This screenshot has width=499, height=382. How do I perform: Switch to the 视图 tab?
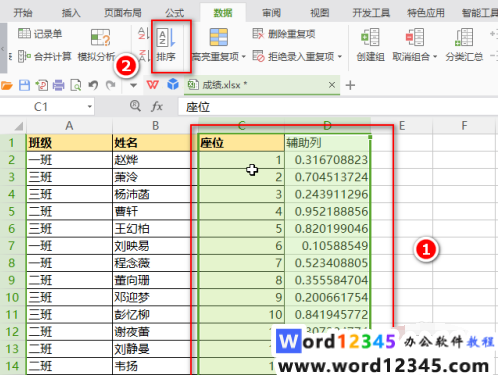coord(319,13)
